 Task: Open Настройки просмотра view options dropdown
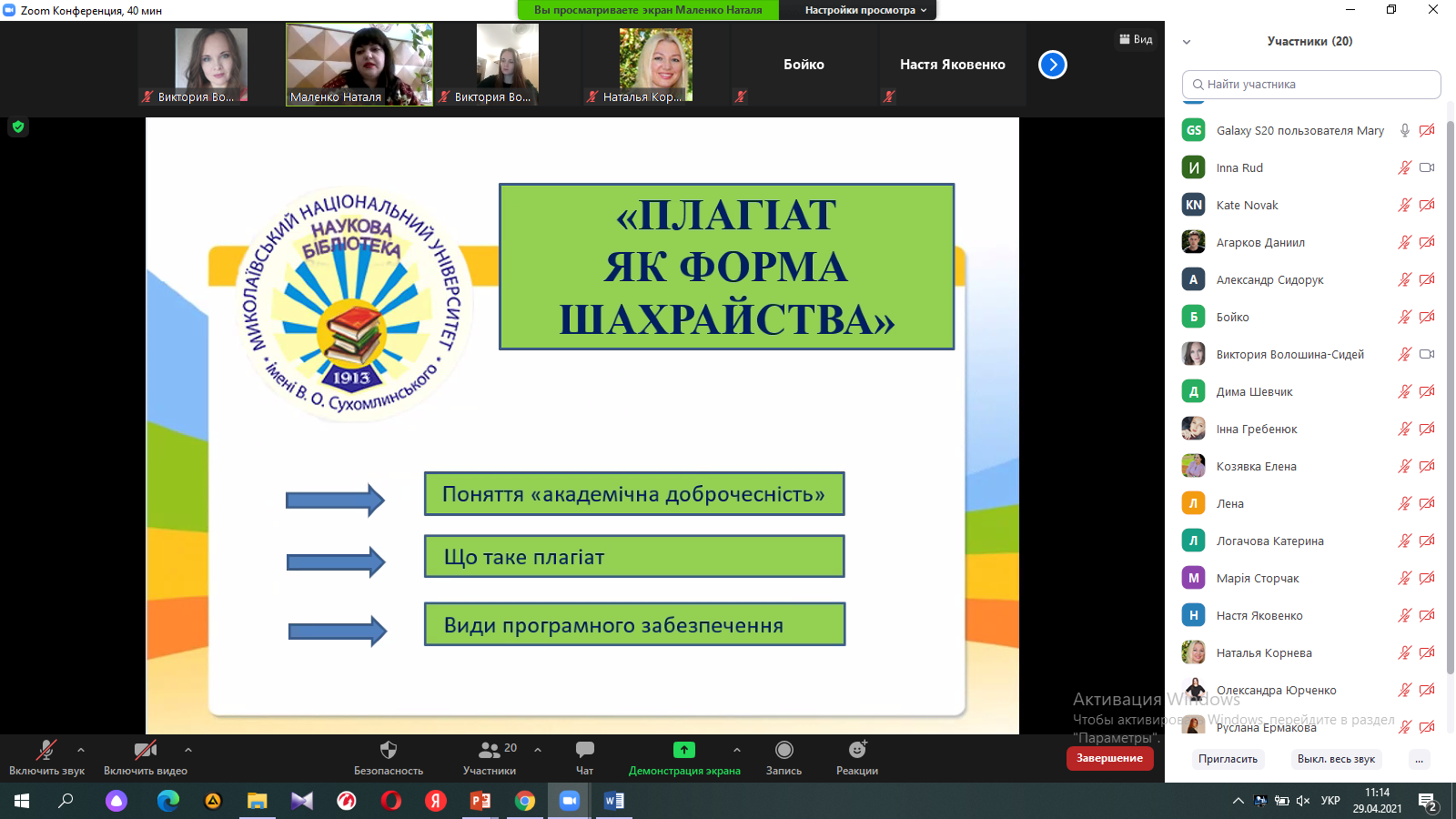[864, 10]
